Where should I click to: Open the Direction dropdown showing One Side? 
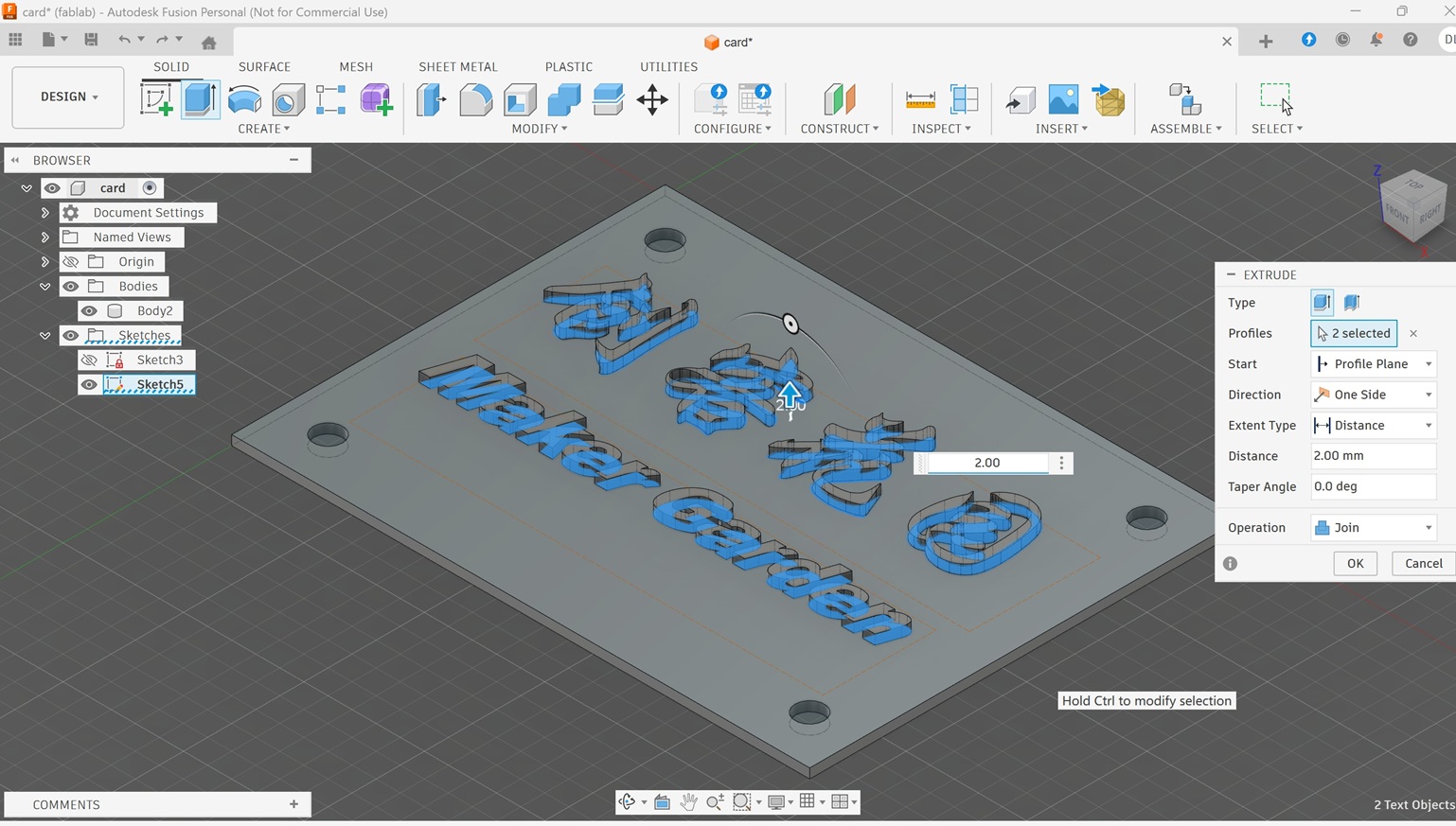click(1373, 395)
